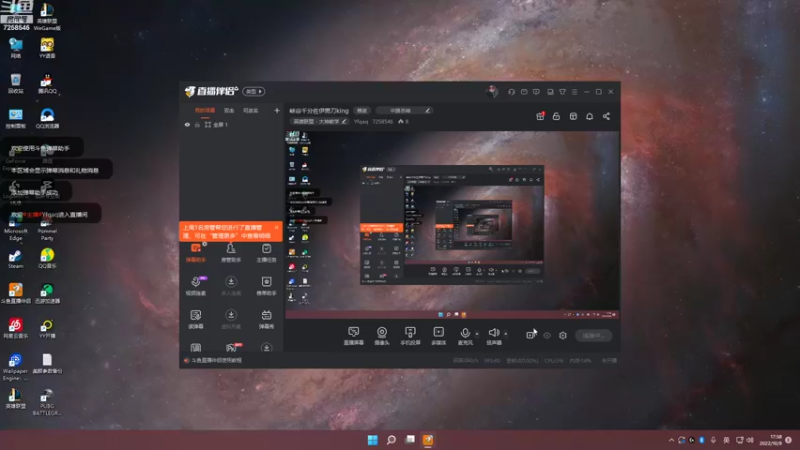Add a phone screen-cast source
Viewport: 800px width, 450px height.
pyautogui.click(x=410, y=336)
